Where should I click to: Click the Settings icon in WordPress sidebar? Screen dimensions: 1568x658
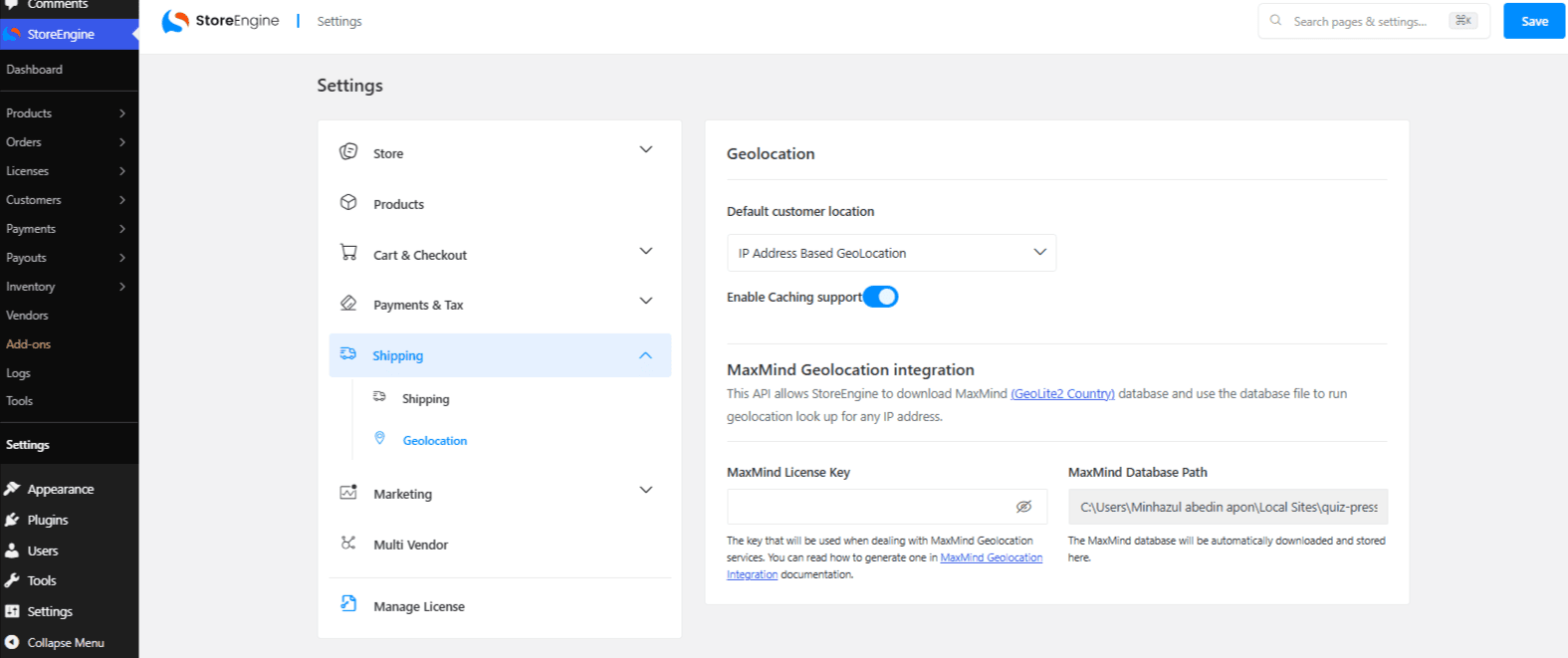point(12,611)
